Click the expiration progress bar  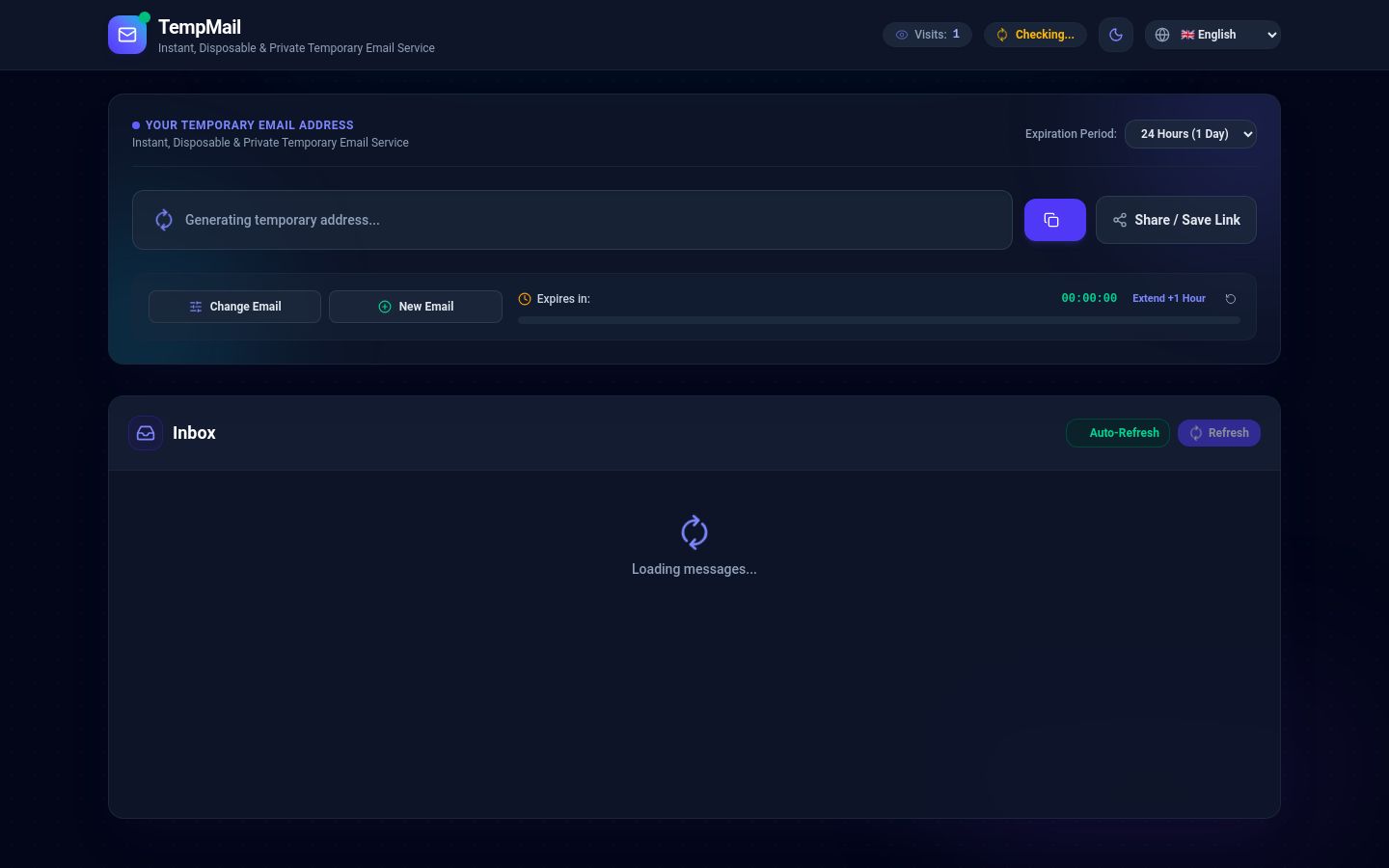pyautogui.click(x=879, y=320)
